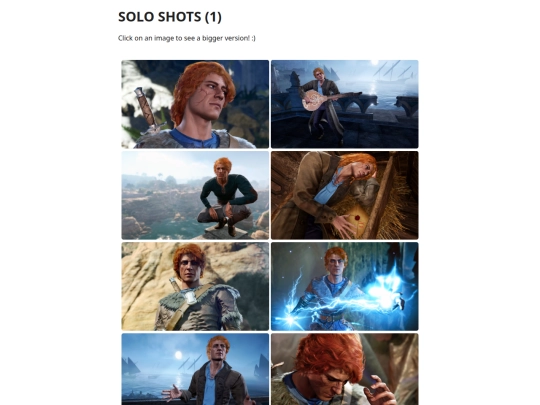
Task: Open the red-haired portrait with dagger thumbnail
Action: [x=195, y=104]
